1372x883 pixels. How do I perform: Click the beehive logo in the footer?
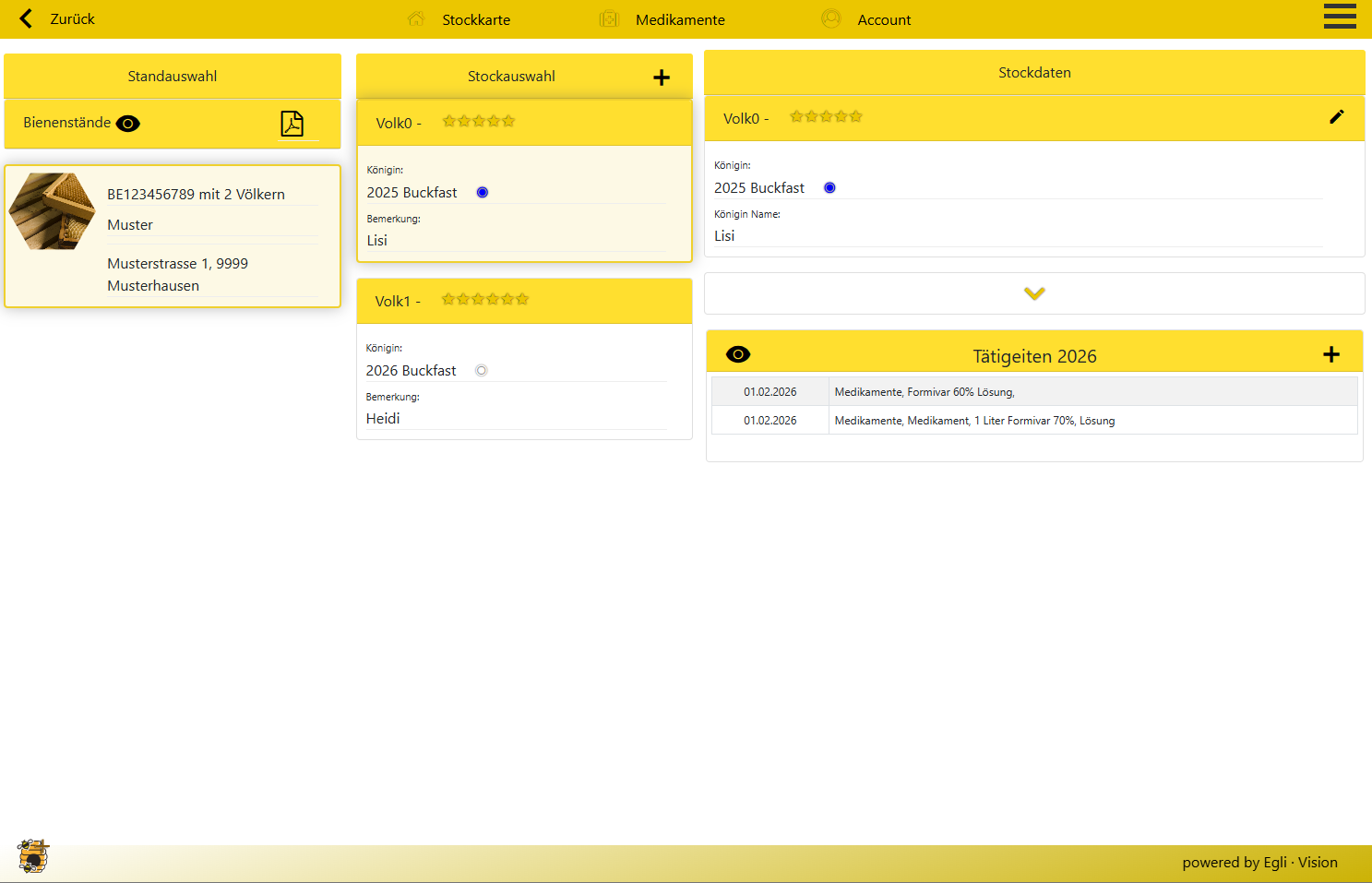33,857
